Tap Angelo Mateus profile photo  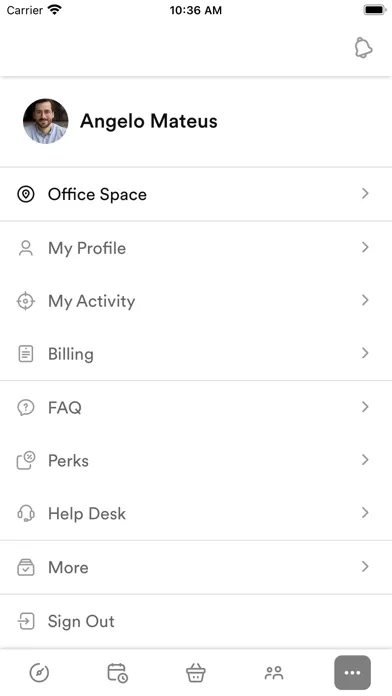[x=46, y=121]
